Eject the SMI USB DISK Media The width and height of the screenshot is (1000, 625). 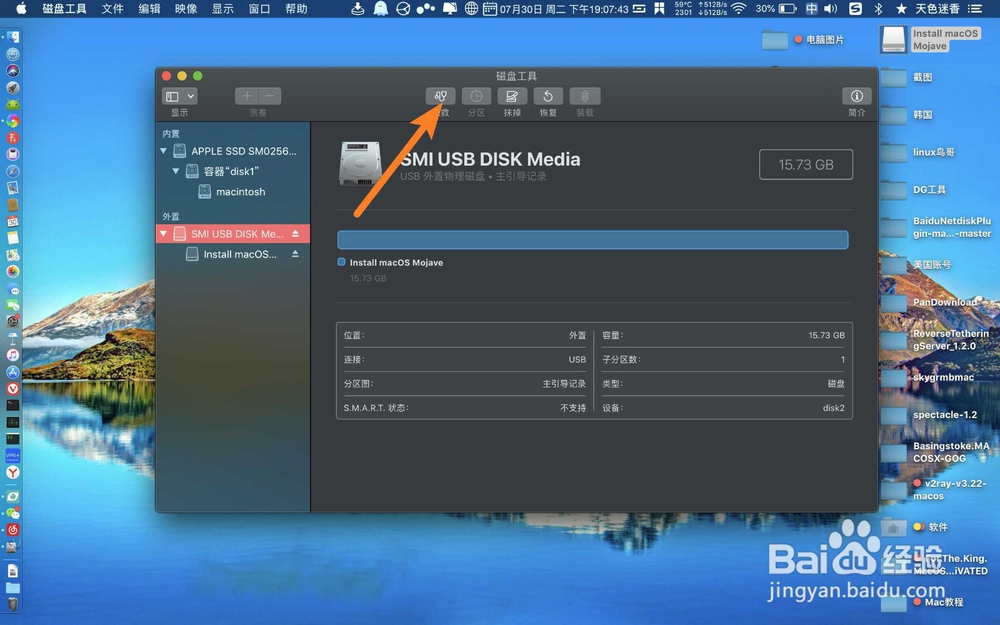coord(295,234)
